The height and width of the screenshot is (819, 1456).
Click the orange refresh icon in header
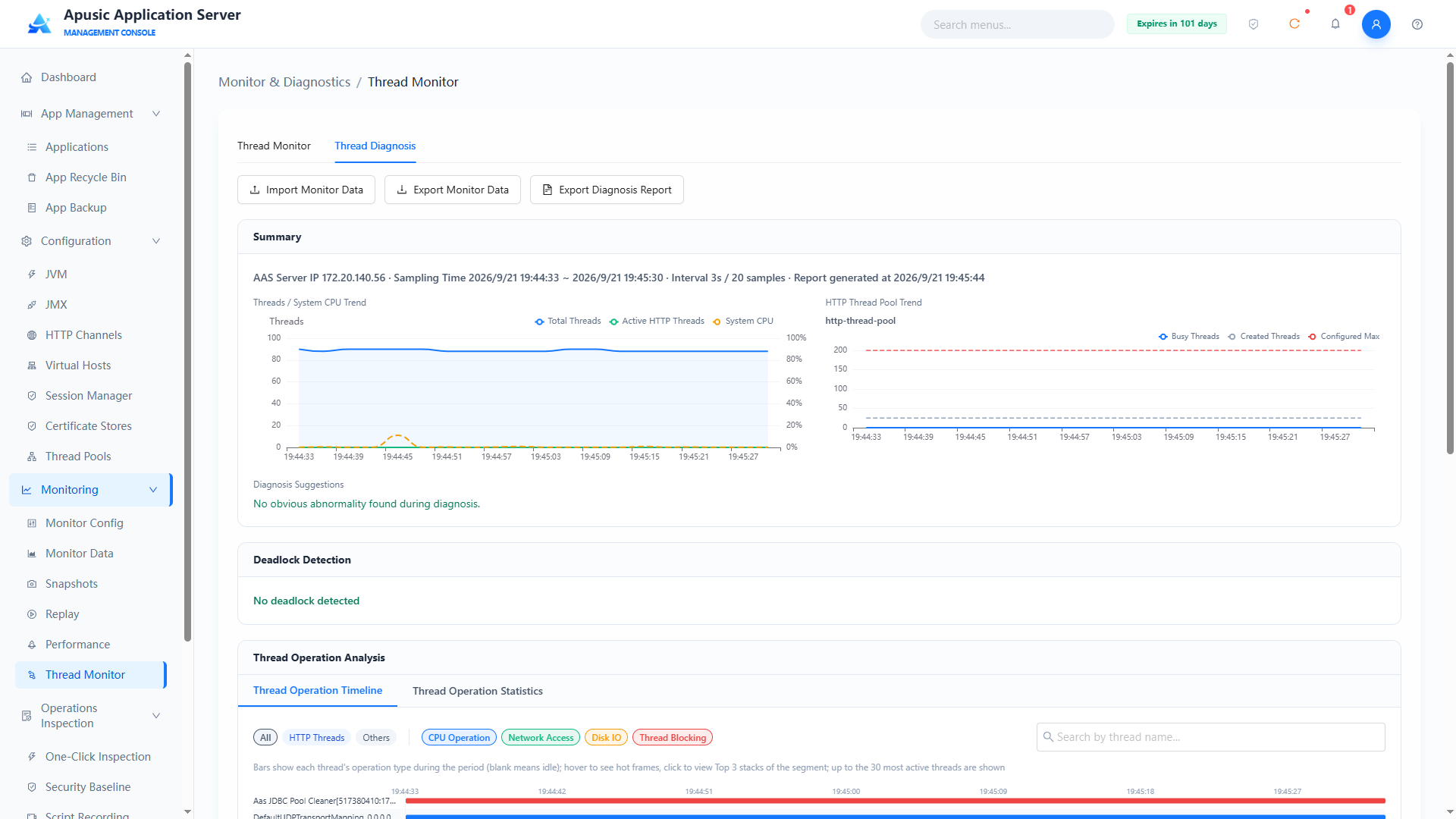[1294, 24]
